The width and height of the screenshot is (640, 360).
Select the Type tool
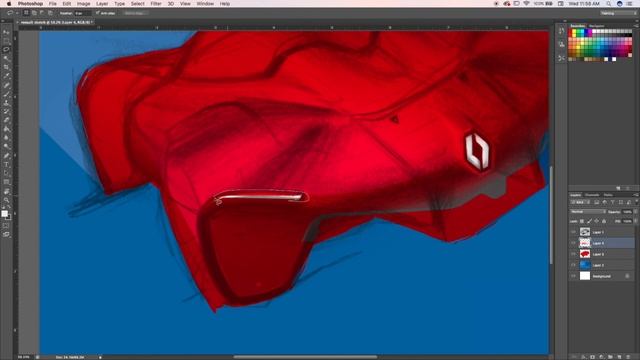point(6,164)
